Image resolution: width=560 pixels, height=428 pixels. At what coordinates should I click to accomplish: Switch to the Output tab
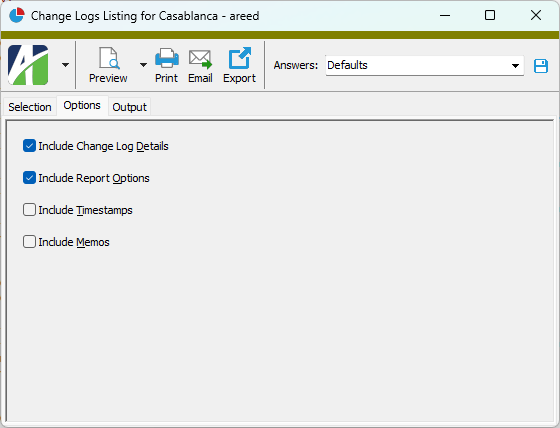(129, 107)
